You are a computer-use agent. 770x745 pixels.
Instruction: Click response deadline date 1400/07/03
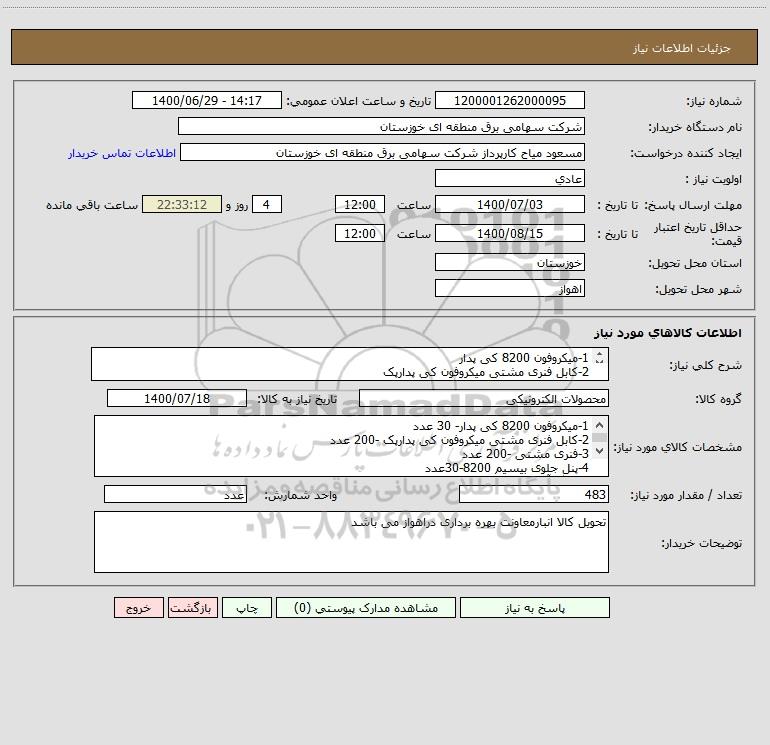pyautogui.click(x=510, y=204)
